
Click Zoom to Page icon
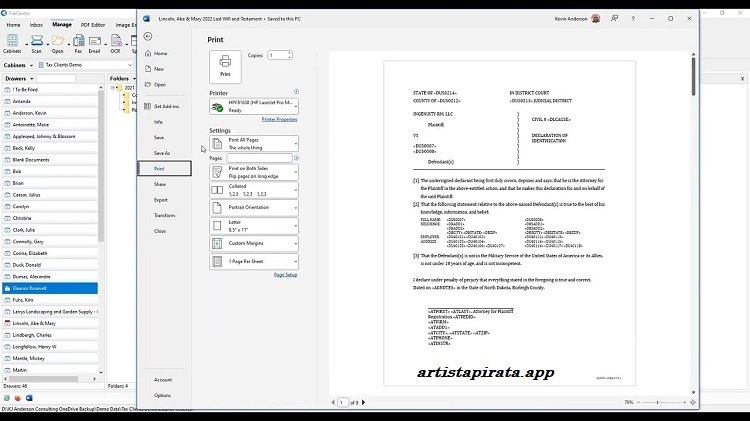[693, 403]
